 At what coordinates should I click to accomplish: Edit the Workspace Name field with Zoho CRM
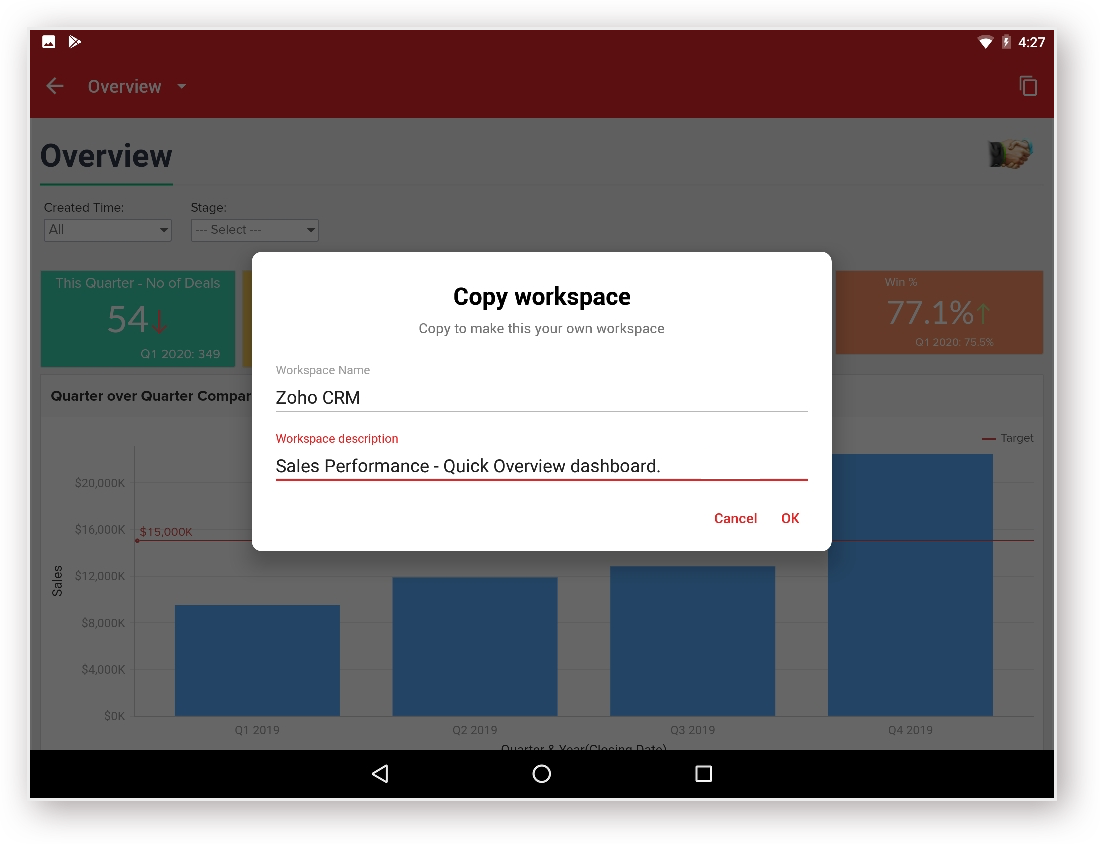(542, 398)
